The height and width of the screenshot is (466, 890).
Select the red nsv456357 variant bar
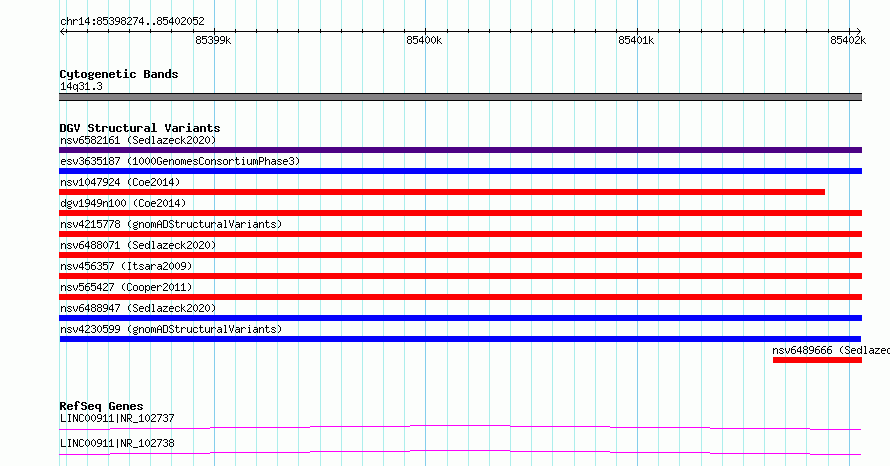pyautogui.click(x=460, y=276)
